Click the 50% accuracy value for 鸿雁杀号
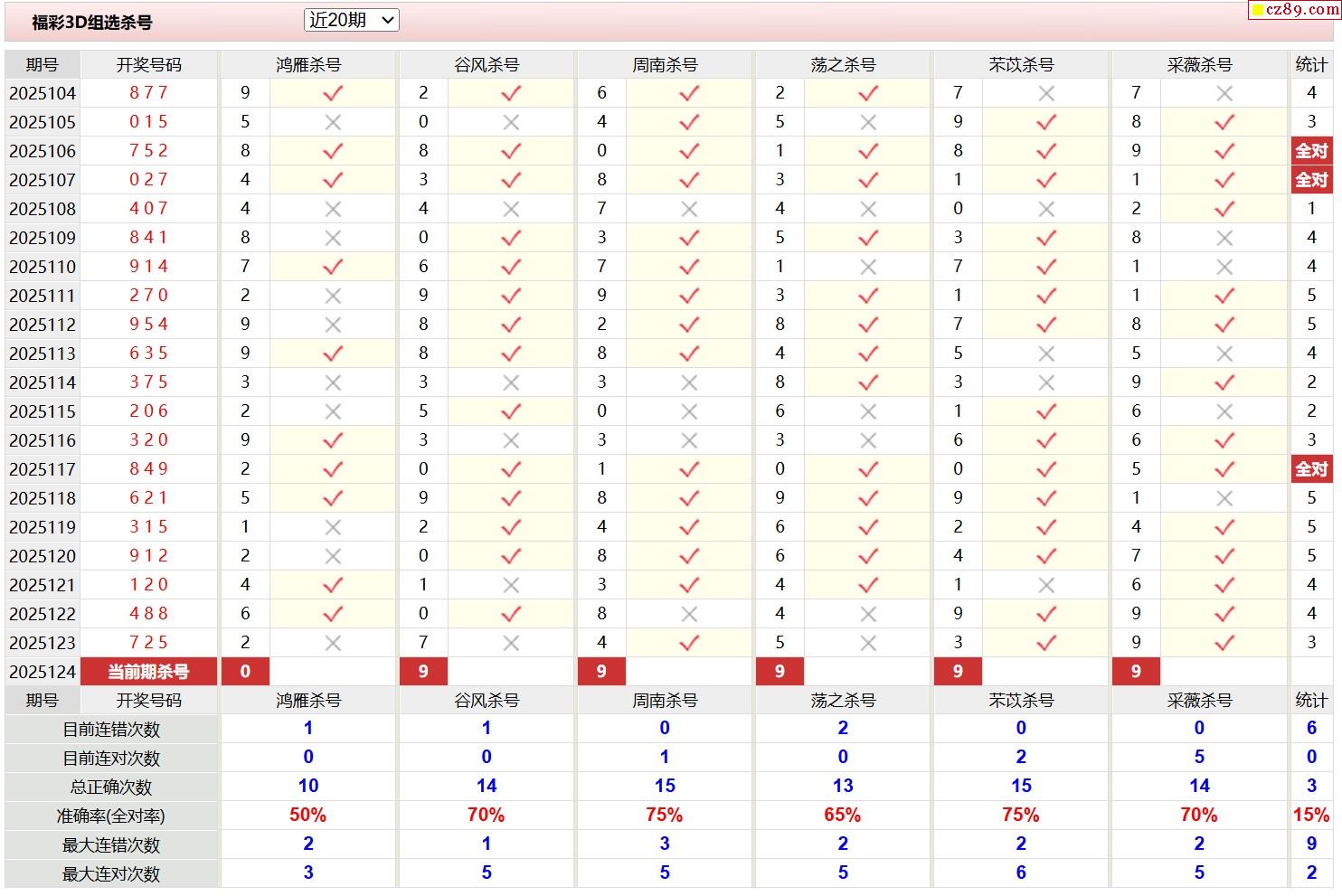 click(308, 815)
